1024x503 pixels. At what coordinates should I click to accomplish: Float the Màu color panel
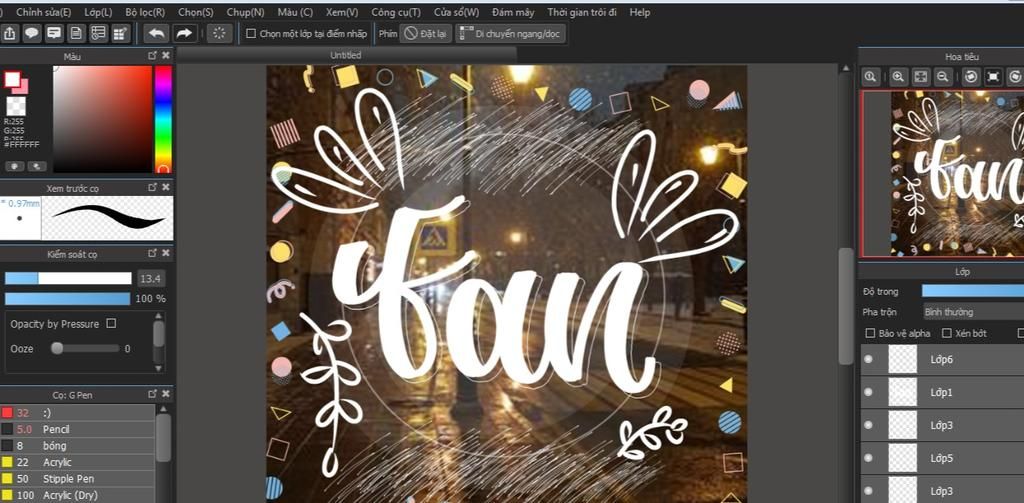(x=153, y=56)
